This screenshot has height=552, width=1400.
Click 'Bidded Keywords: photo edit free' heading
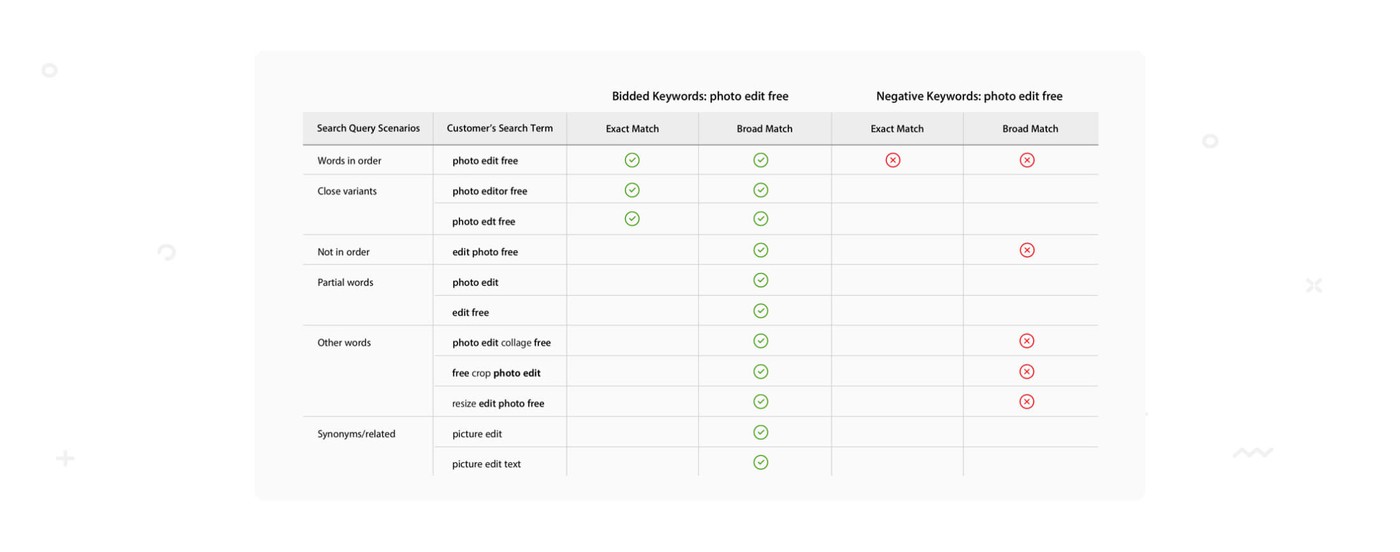point(700,97)
